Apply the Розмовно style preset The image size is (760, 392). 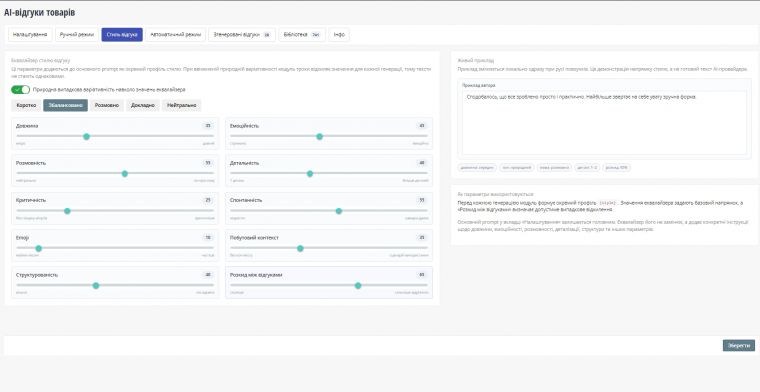click(x=107, y=105)
